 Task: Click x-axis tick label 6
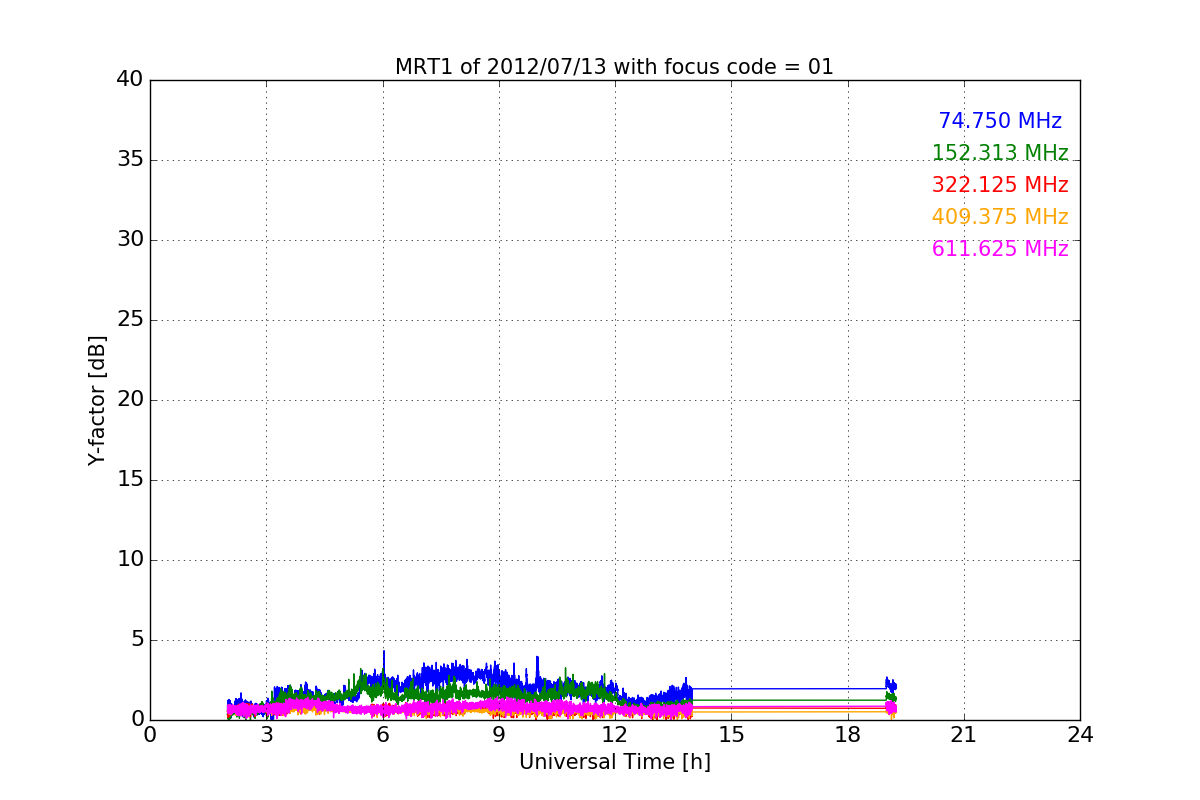382,735
